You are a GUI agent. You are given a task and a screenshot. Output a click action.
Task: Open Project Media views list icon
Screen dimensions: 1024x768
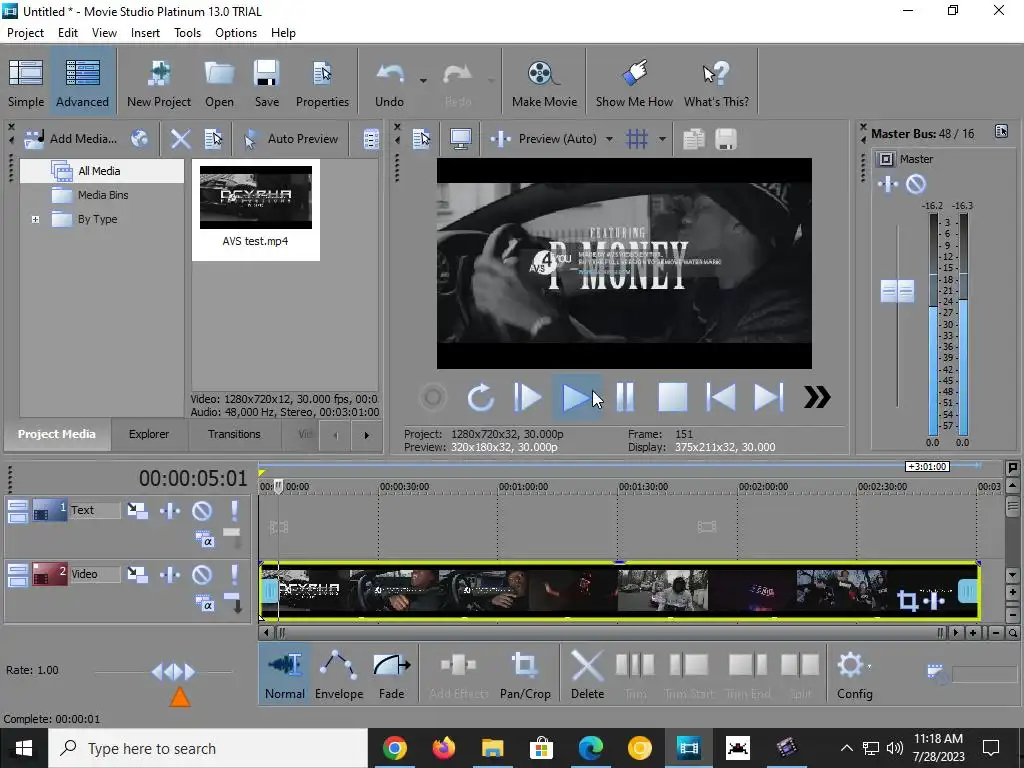pyautogui.click(x=371, y=138)
